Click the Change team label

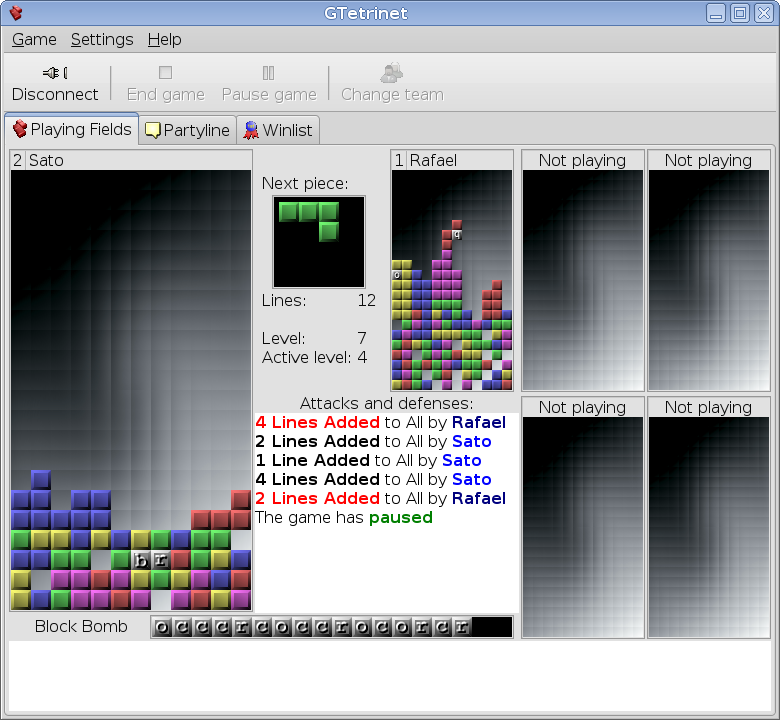click(x=392, y=94)
